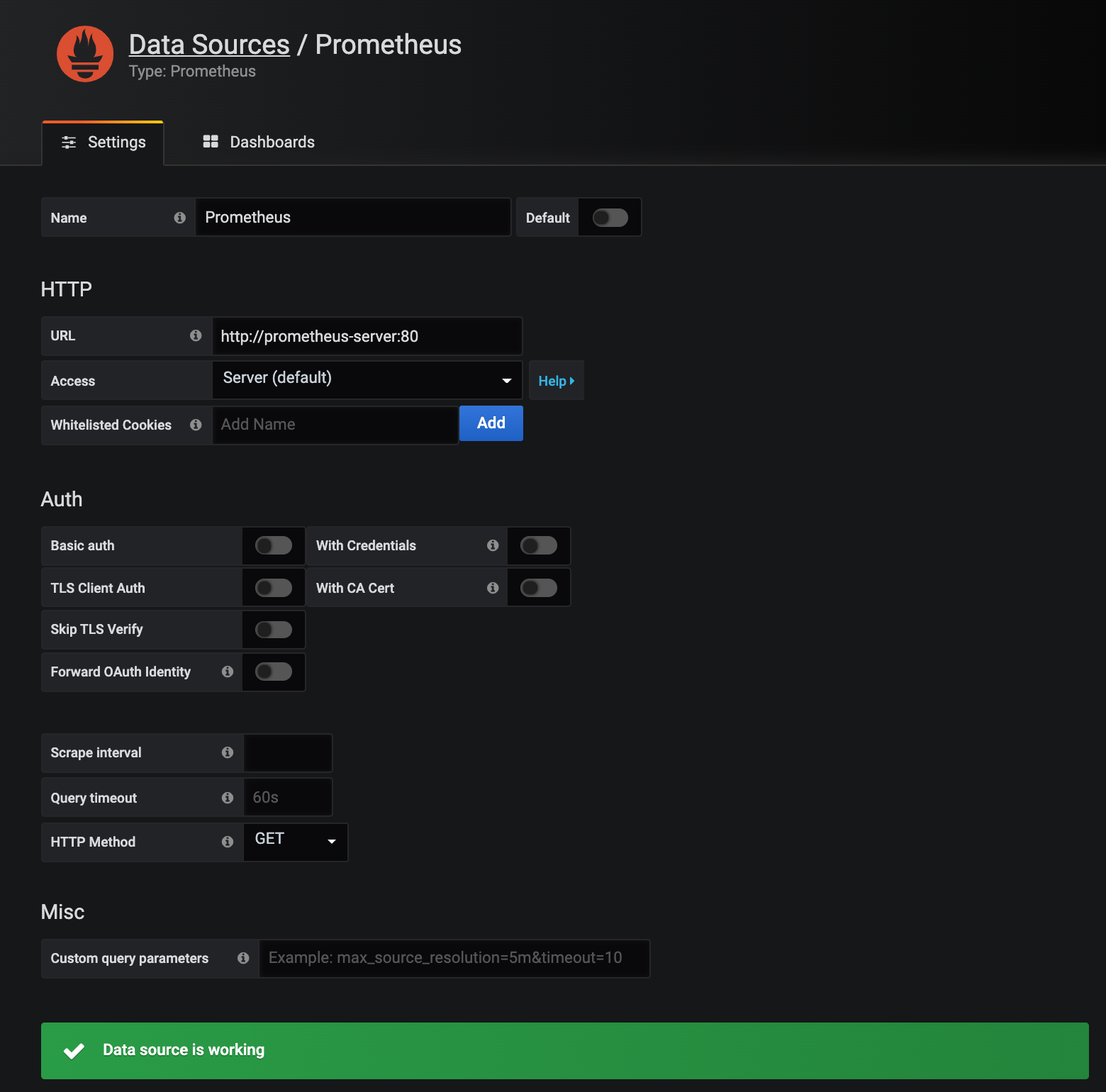1106x1092 pixels.
Task: Click the Query timeout info icon
Action: click(227, 797)
